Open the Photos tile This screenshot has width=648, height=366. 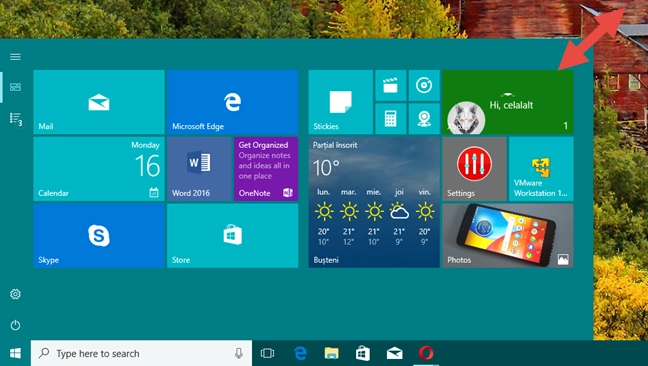click(508, 236)
